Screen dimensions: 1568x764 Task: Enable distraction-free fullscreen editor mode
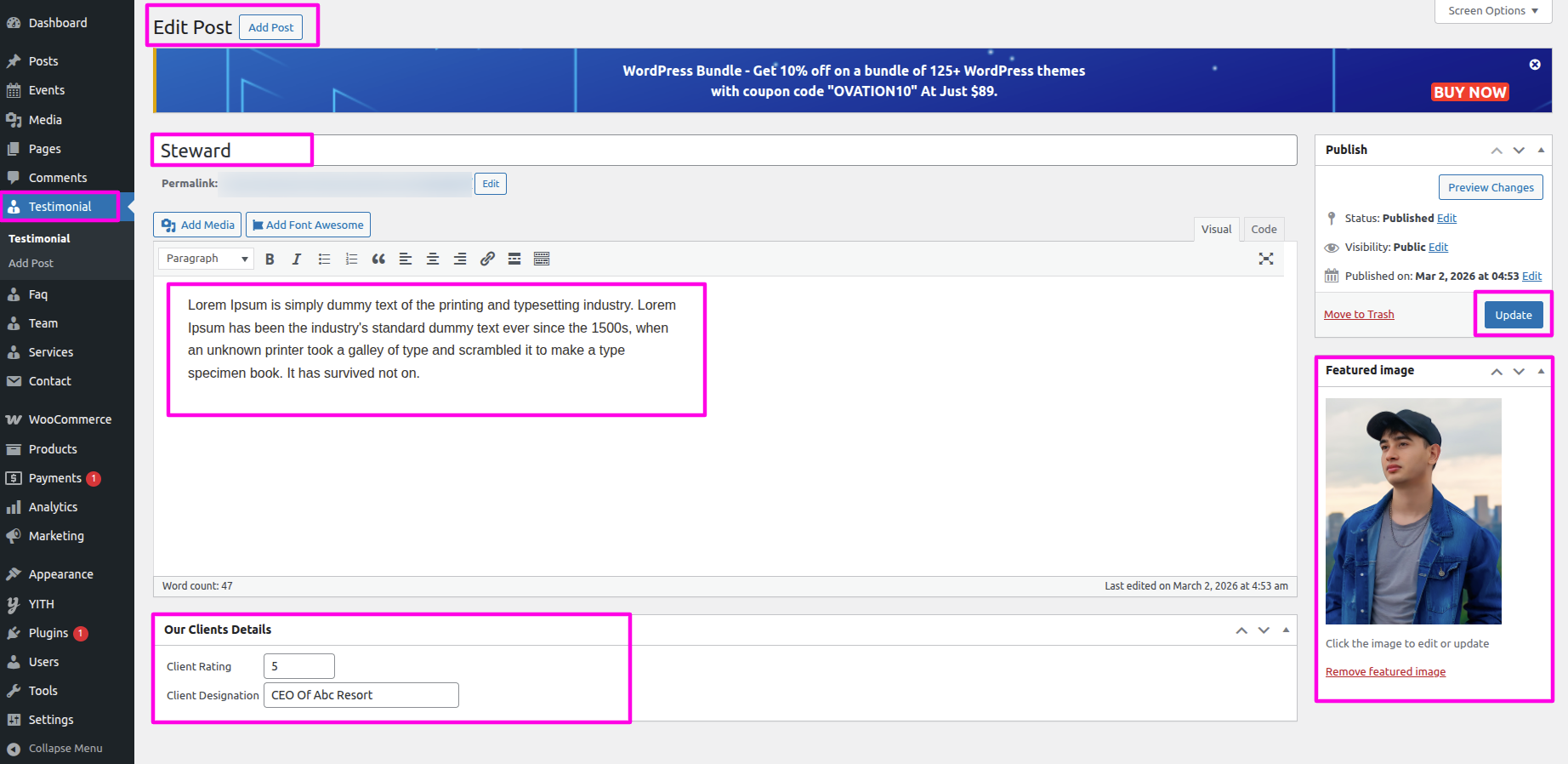[x=1265, y=259]
